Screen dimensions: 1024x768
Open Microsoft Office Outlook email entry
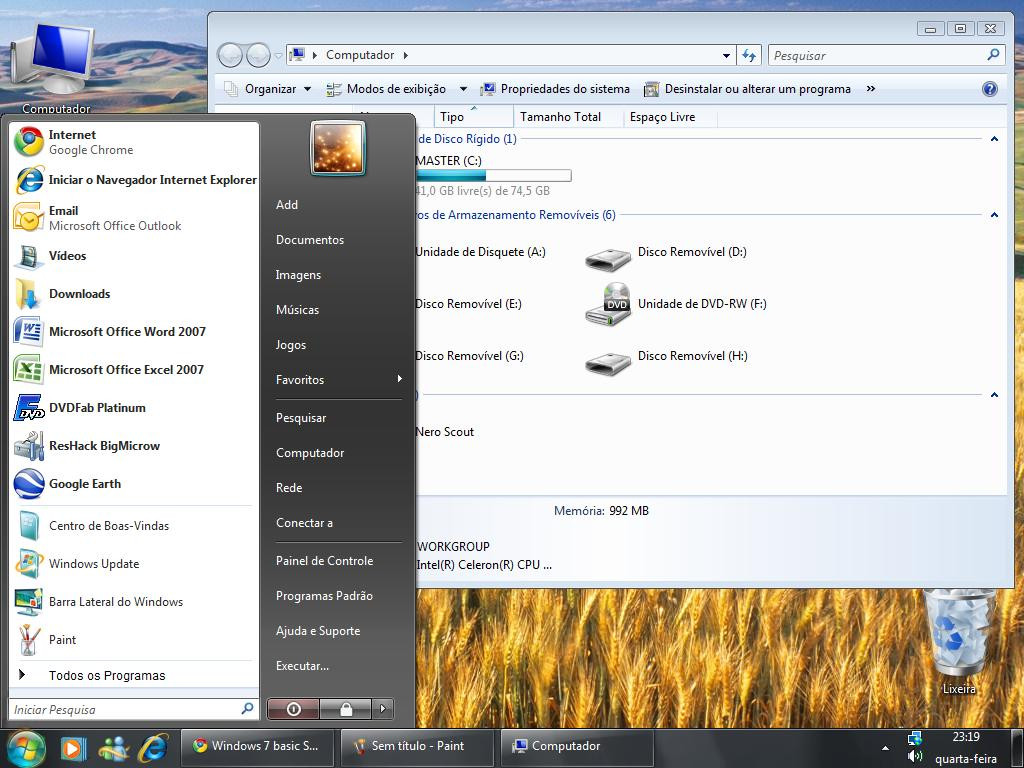click(135, 217)
